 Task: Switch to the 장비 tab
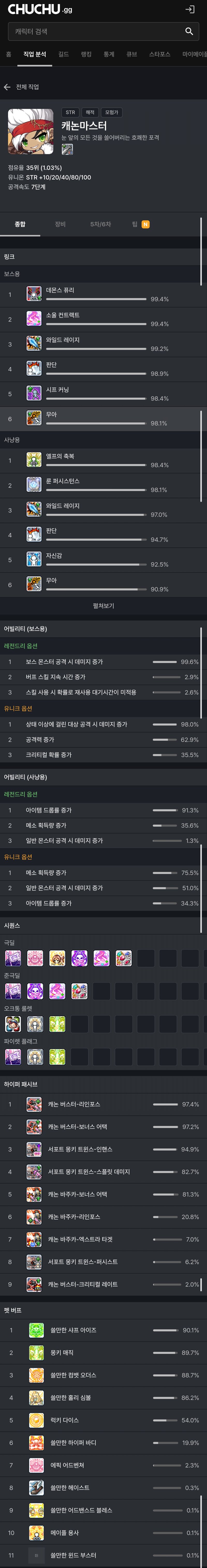click(x=60, y=224)
